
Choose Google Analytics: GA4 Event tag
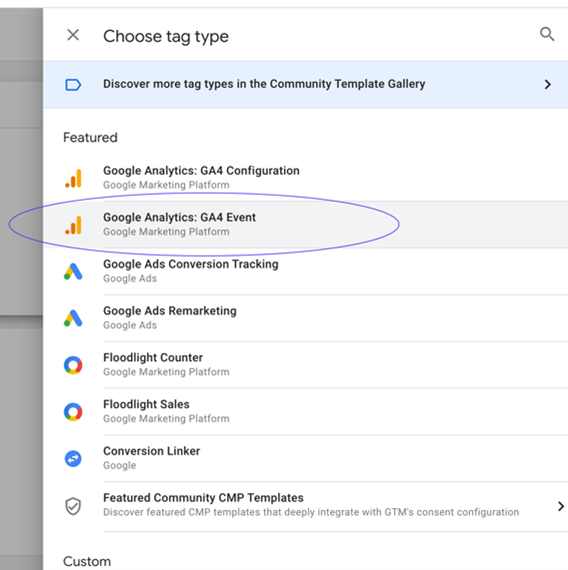[305, 225]
